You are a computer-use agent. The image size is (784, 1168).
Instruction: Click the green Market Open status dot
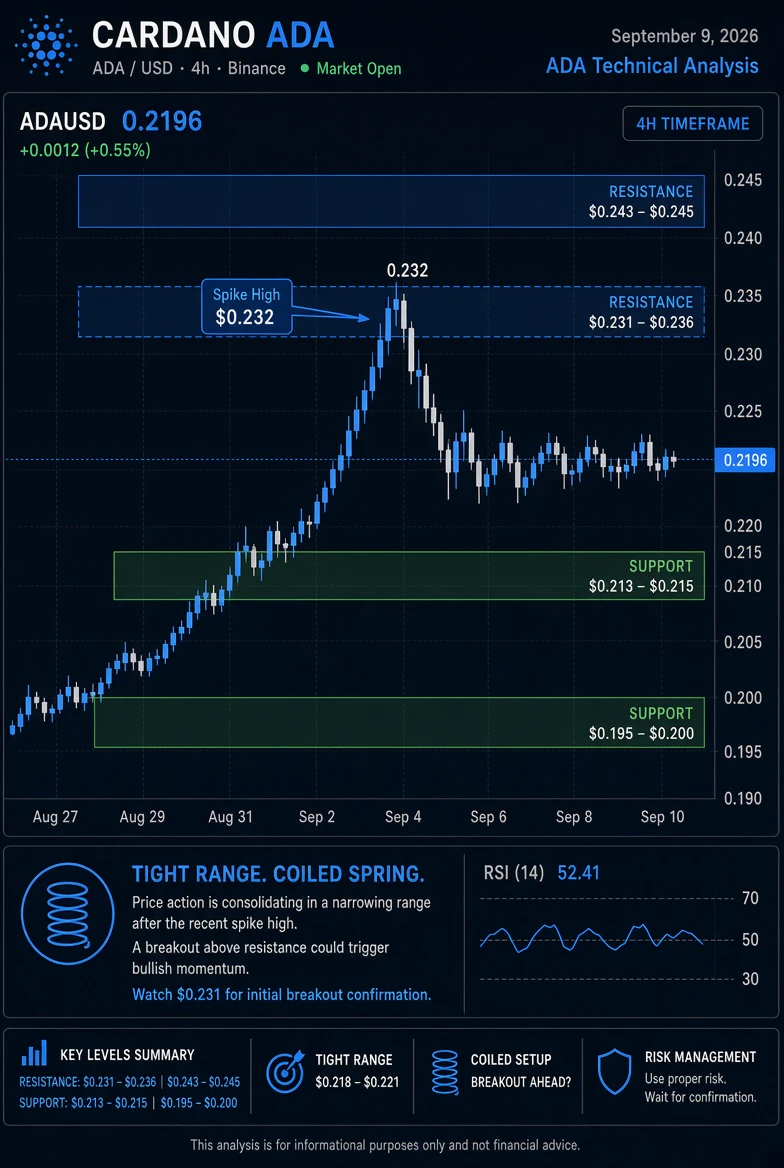tap(304, 69)
